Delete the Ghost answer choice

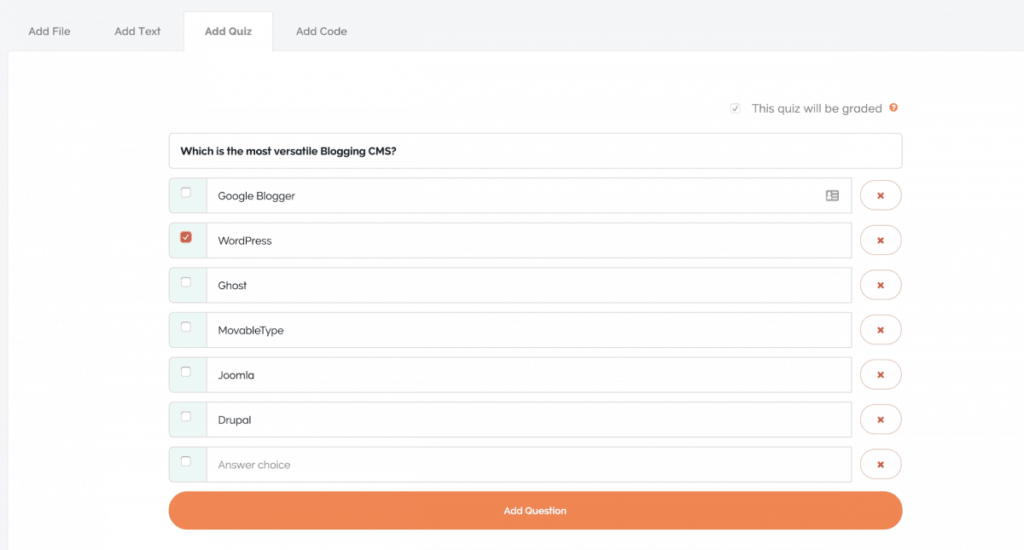click(880, 285)
